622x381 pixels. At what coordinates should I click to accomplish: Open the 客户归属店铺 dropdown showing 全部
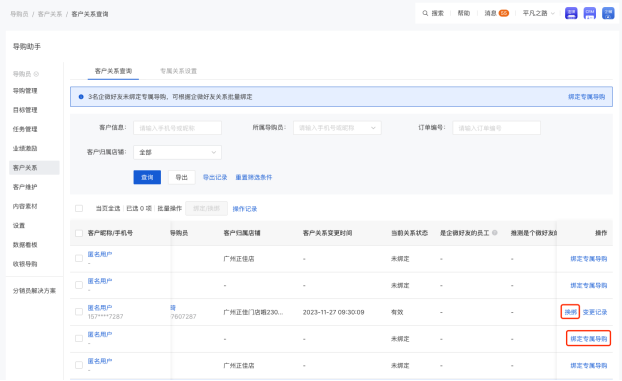pyautogui.click(x=177, y=152)
